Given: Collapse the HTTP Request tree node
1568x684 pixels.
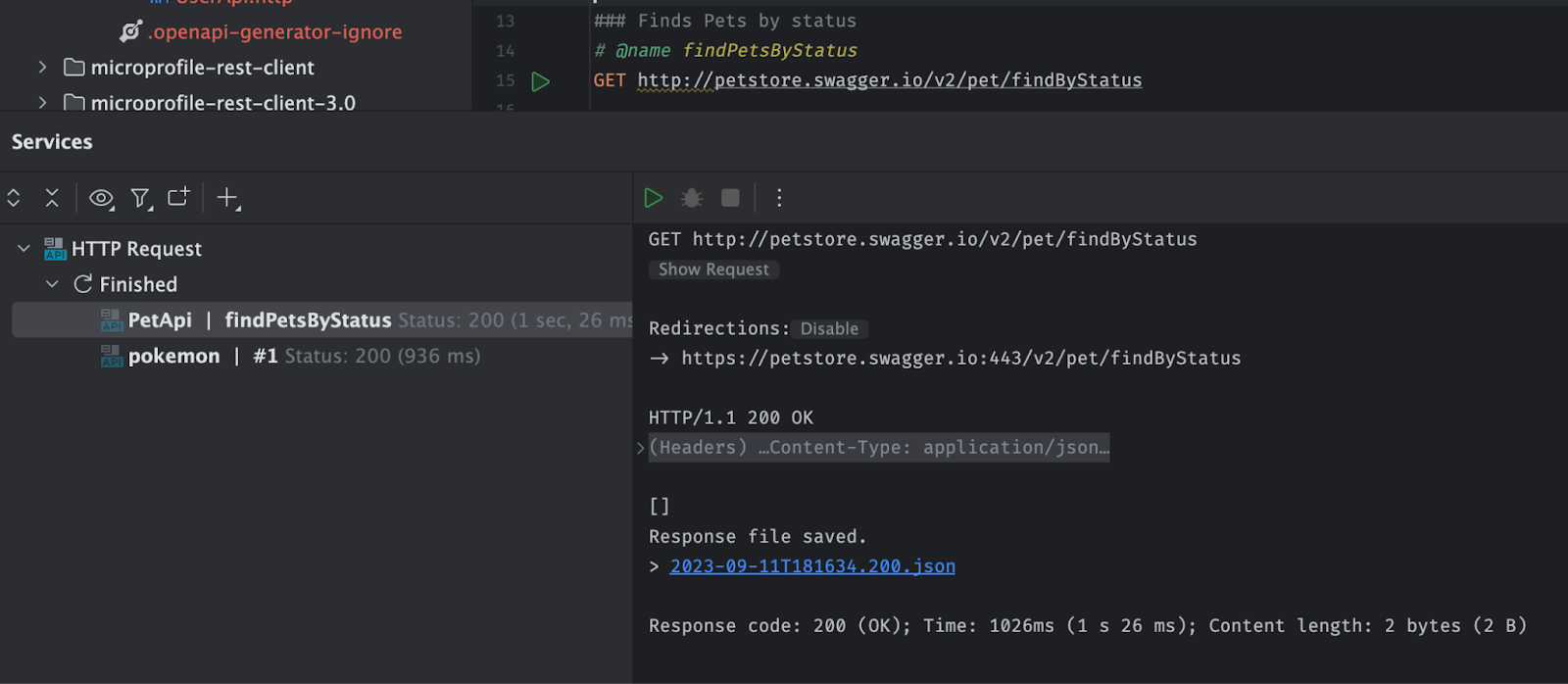Looking at the screenshot, I should tap(24, 249).
